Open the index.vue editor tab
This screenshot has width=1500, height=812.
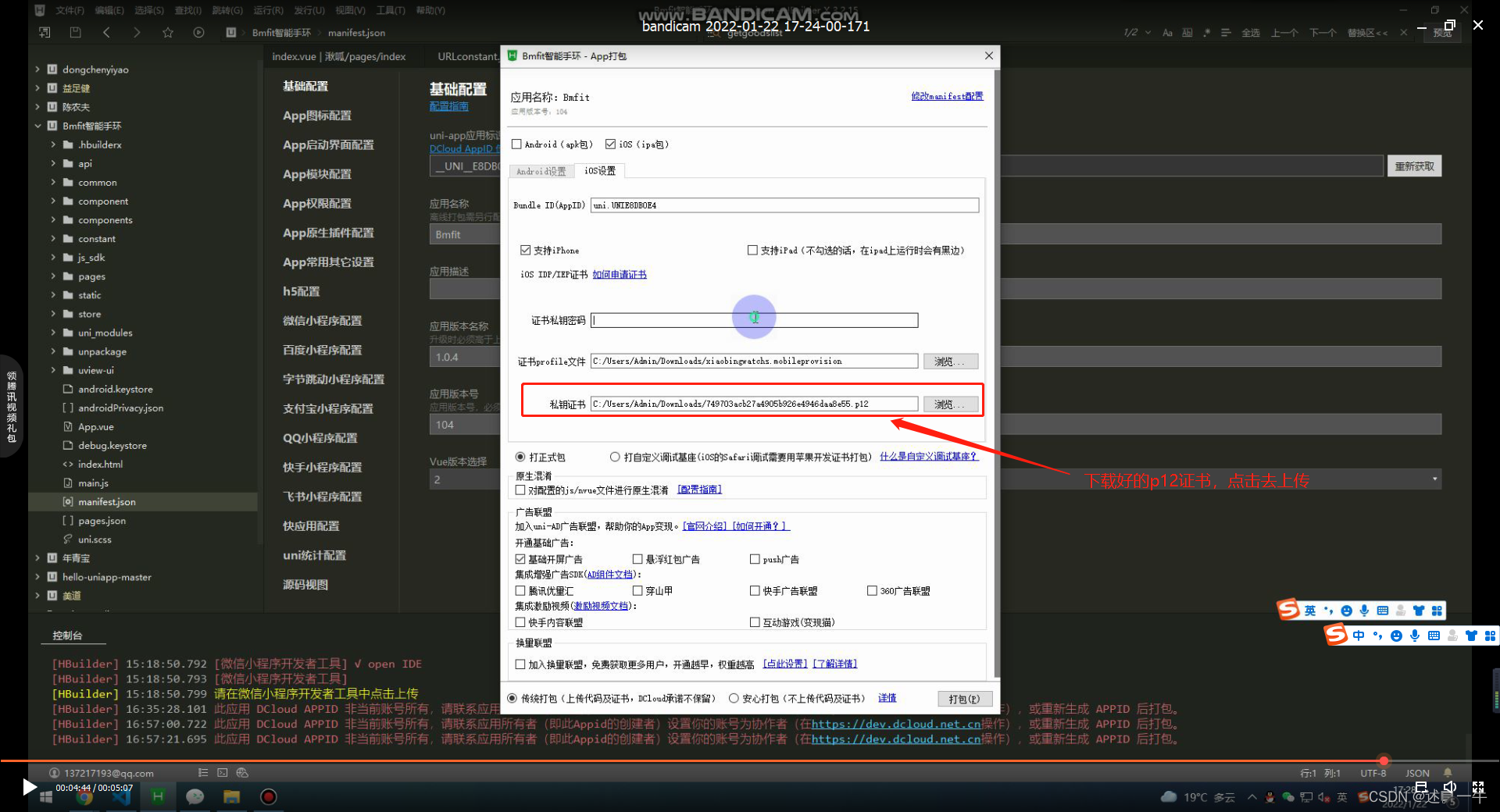point(339,56)
